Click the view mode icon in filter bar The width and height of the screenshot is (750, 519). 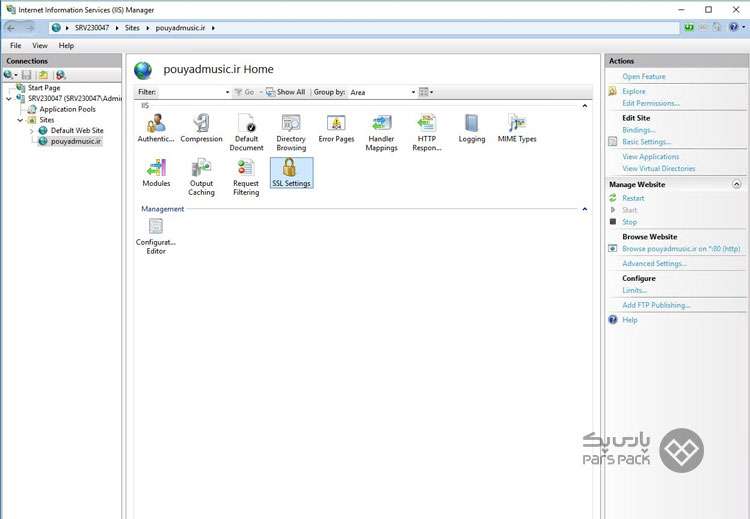[424, 92]
